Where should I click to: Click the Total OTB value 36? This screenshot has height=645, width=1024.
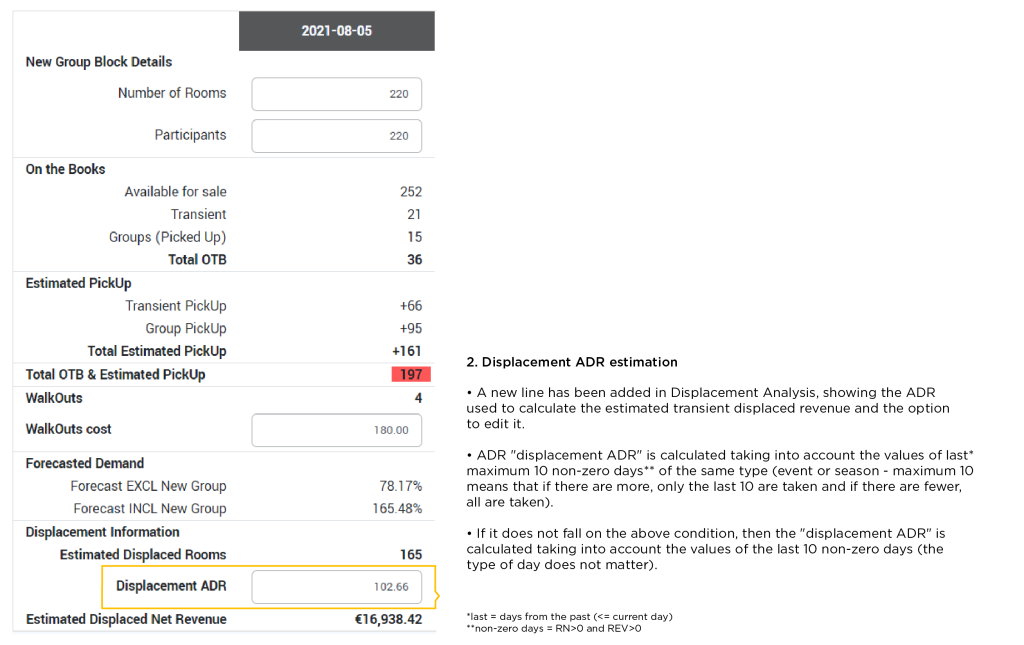point(415,260)
